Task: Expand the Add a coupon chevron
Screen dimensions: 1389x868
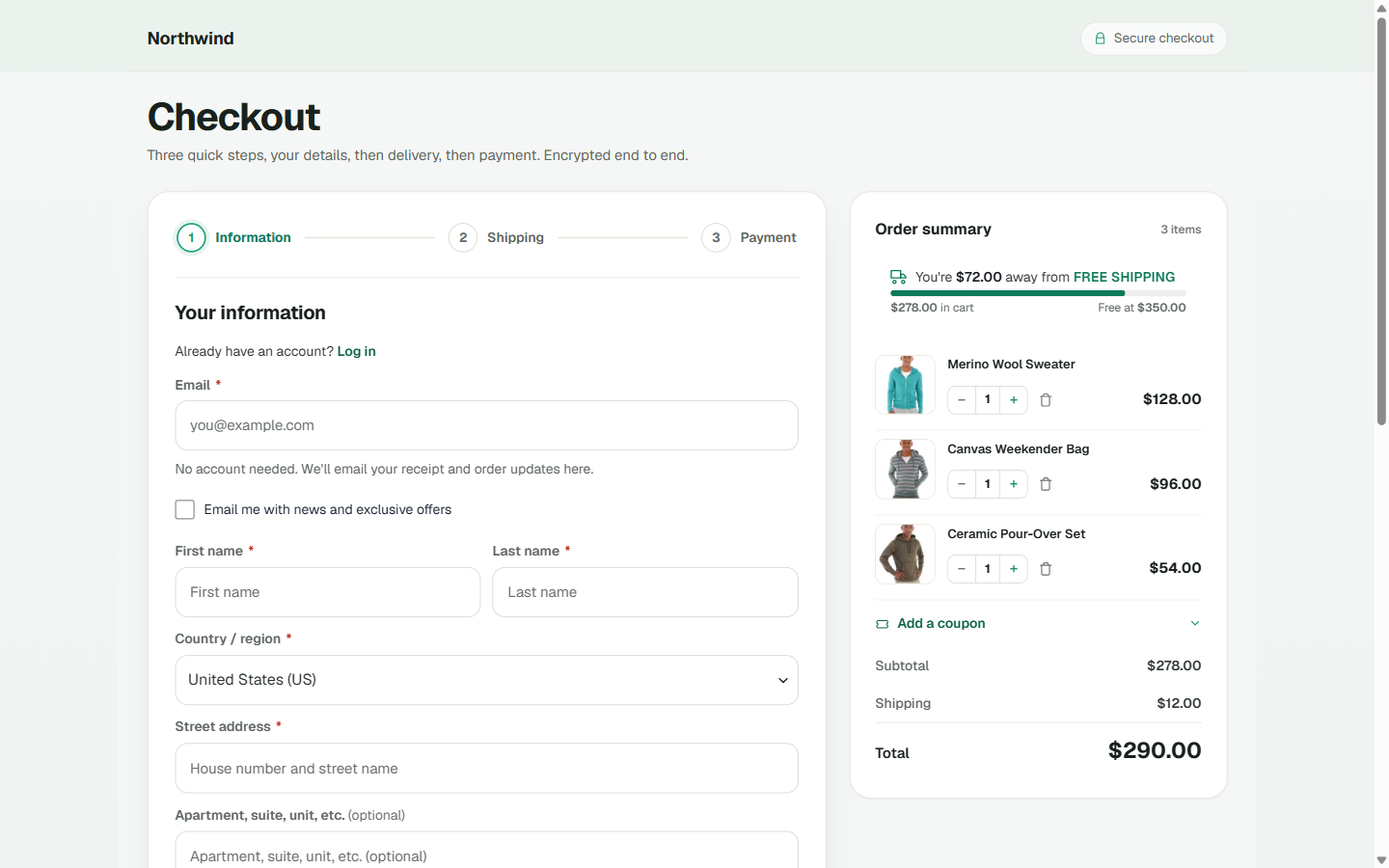Action: pyautogui.click(x=1195, y=623)
